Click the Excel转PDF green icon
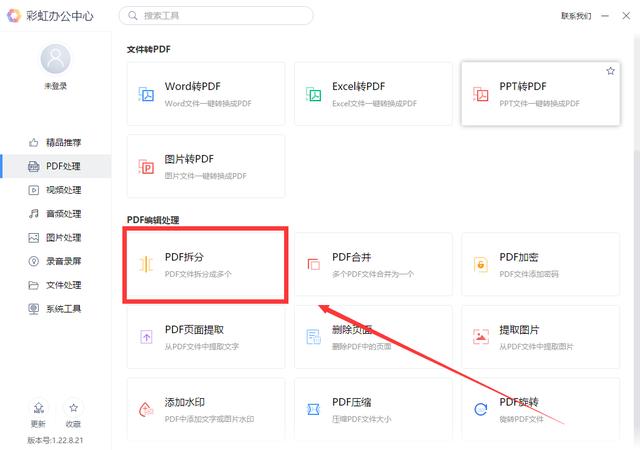This screenshot has height=450, width=640. coord(313,94)
